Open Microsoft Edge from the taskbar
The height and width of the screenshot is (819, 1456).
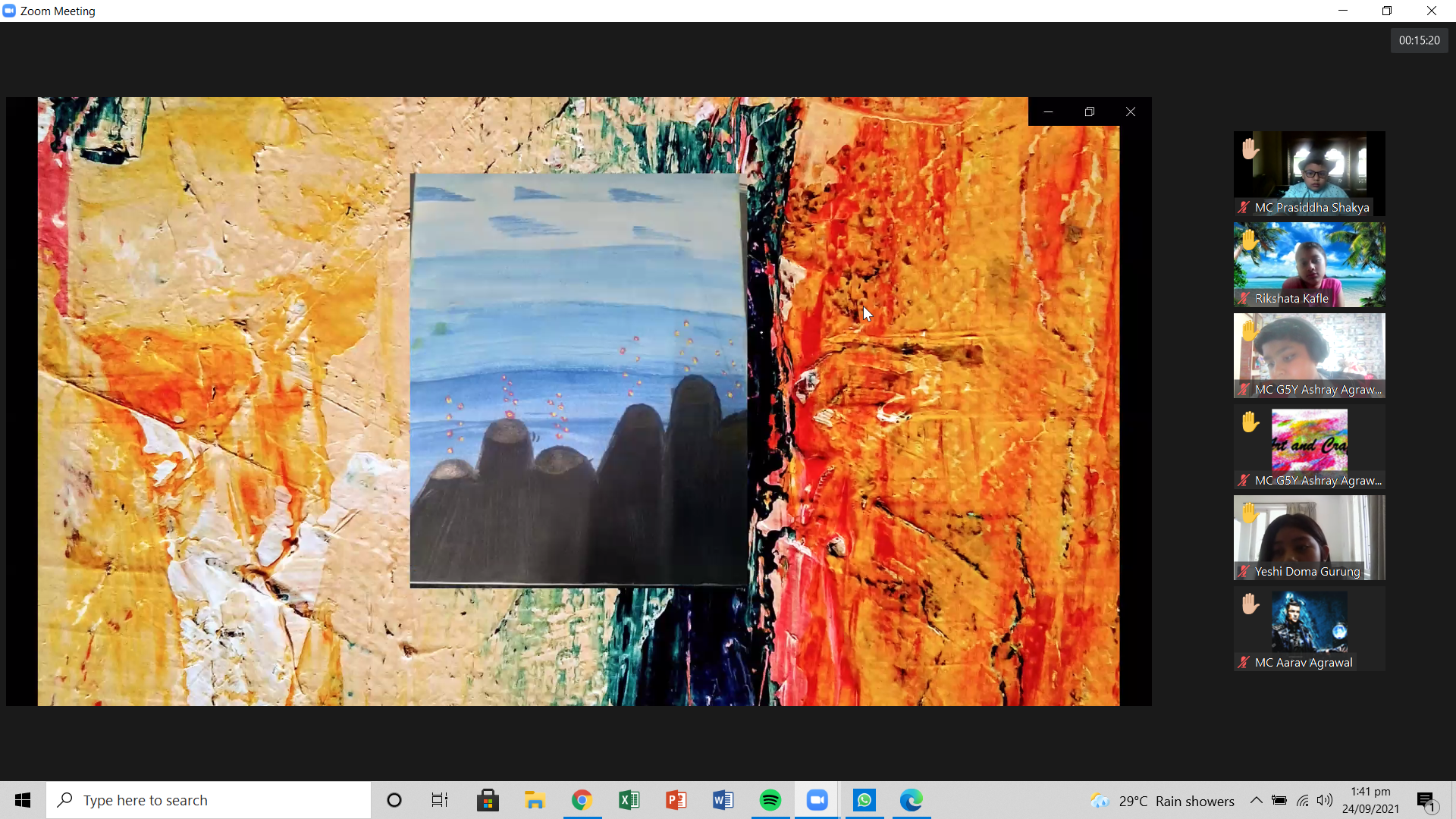[x=911, y=800]
